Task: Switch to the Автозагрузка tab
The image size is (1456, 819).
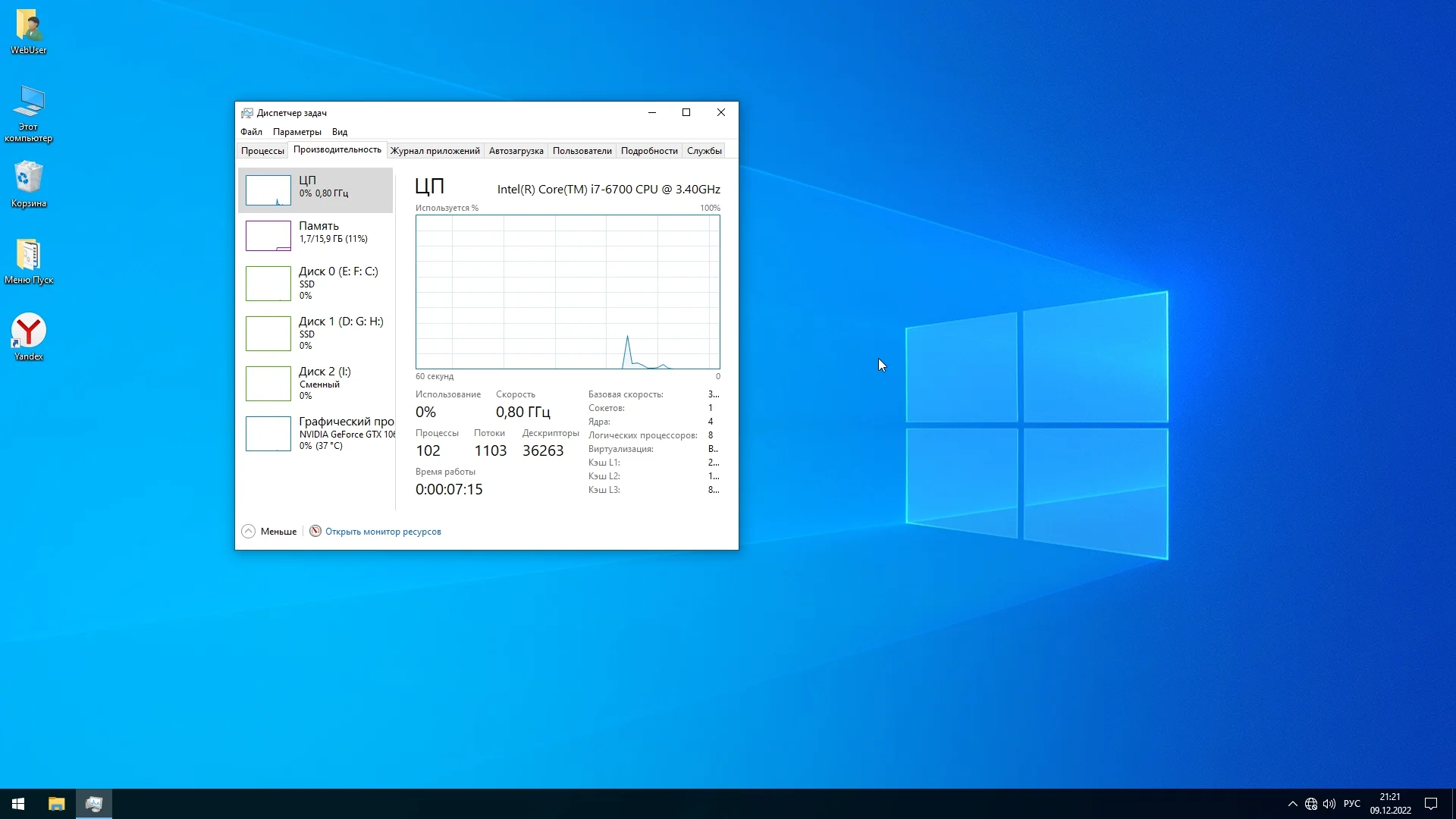Action: (516, 151)
